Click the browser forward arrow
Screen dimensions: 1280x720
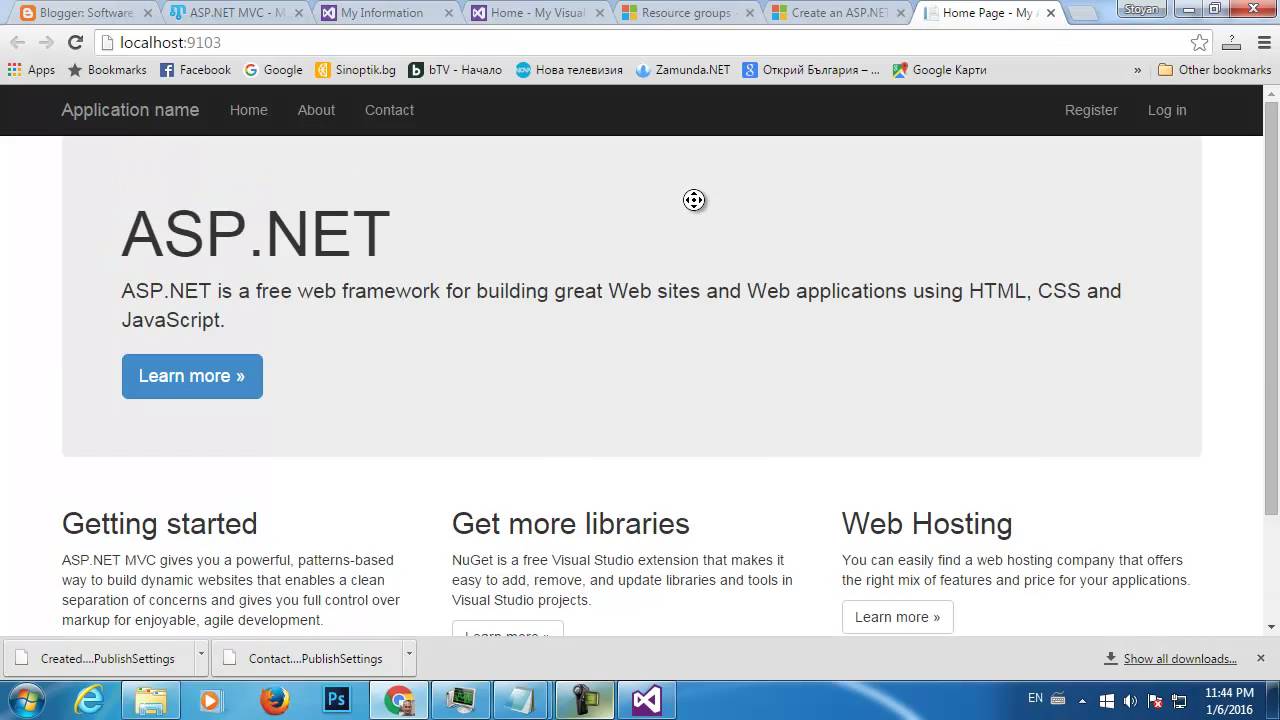click(46, 42)
